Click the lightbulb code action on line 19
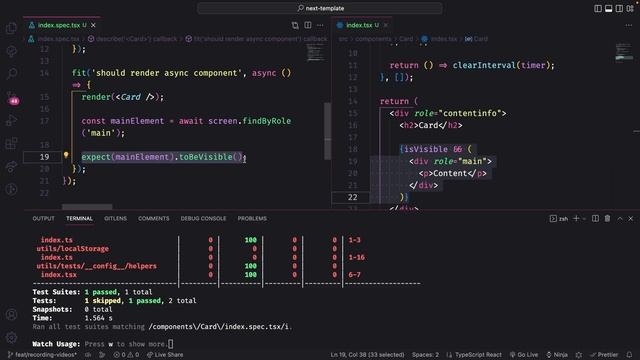Screen dimensions: 640x360 click(66, 155)
